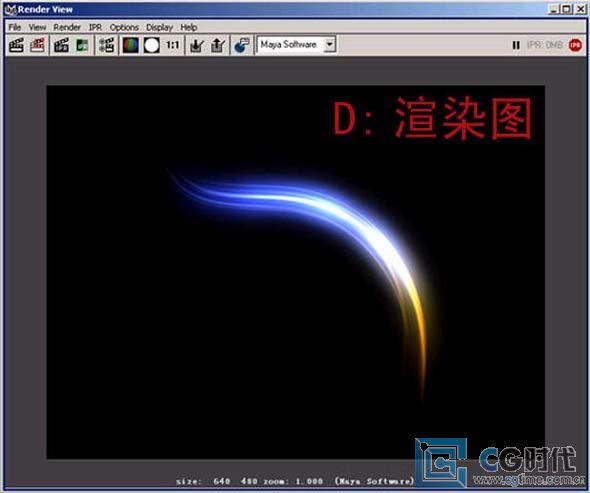Image resolution: width=590 pixels, height=493 pixels.
Task: Open the Display menu
Action: coord(160,27)
